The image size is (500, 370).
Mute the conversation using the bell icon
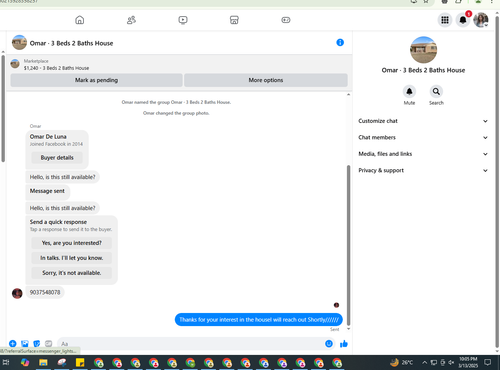click(409, 91)
